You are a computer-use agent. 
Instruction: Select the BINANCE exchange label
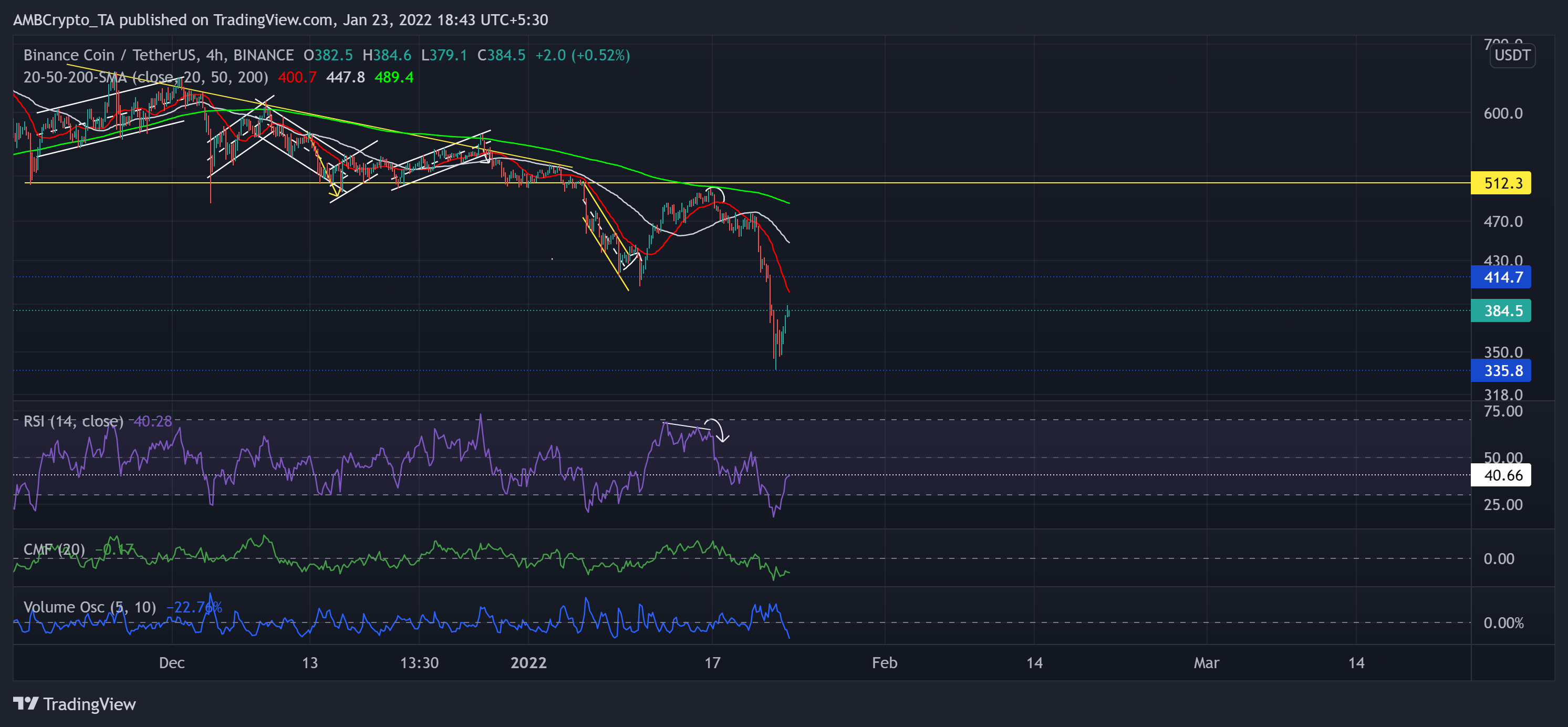click(x=265, y=55)
